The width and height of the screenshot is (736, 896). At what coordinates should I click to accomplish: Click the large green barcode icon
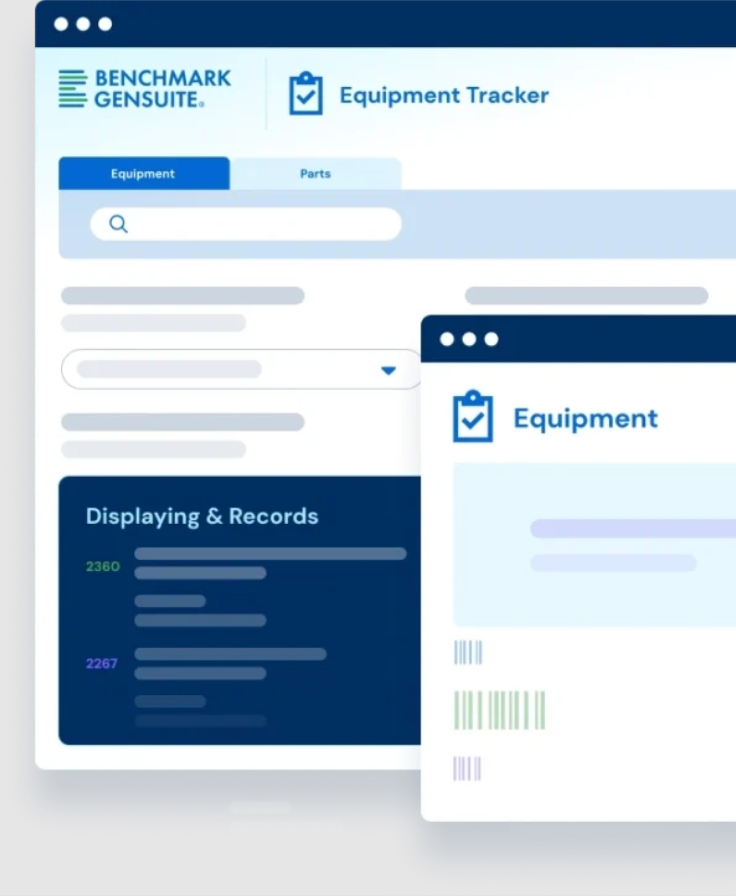pyautogui.click(x=499, y=710)
